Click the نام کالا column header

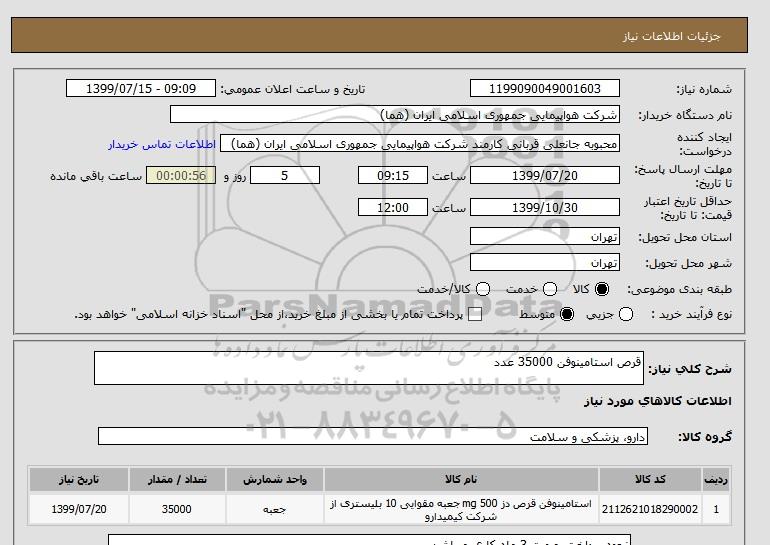coord(461,480)
